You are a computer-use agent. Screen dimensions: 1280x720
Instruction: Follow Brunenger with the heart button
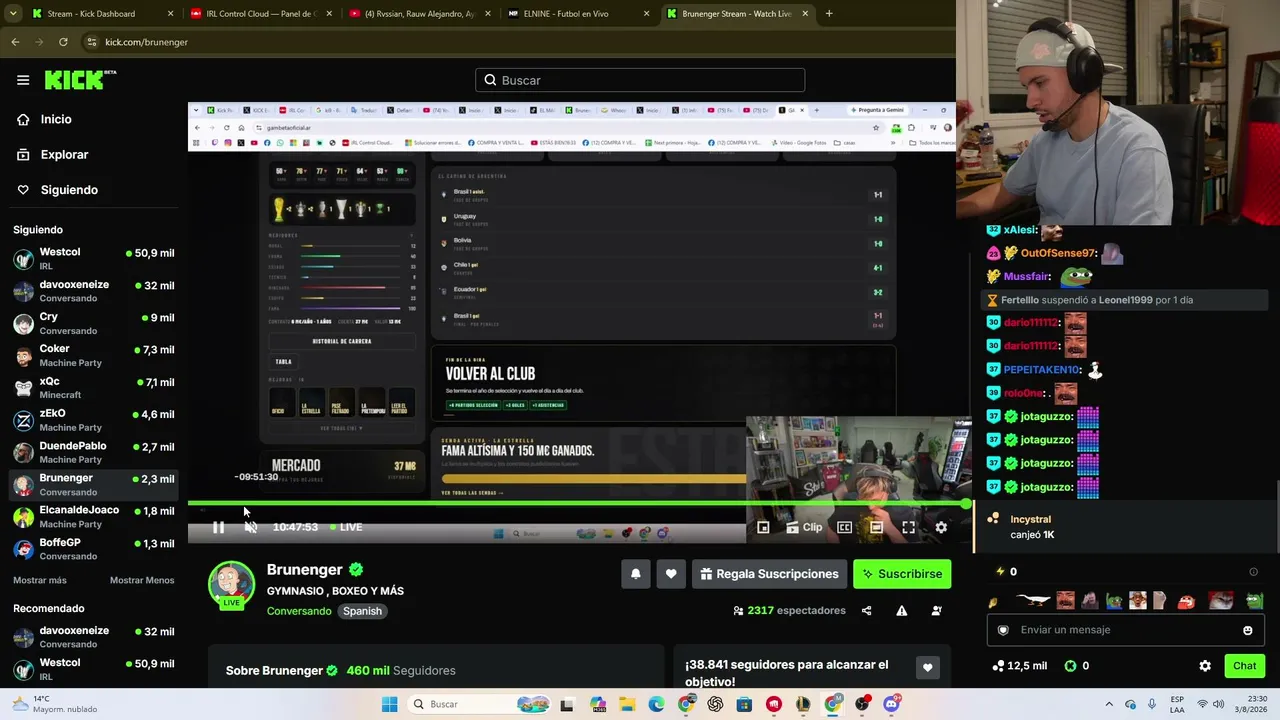click(x=671, y=574)
